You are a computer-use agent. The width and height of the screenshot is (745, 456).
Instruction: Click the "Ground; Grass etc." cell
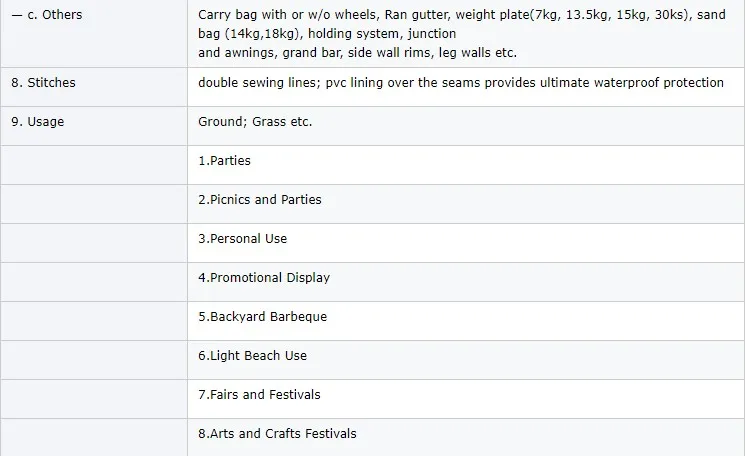(255, 121)
